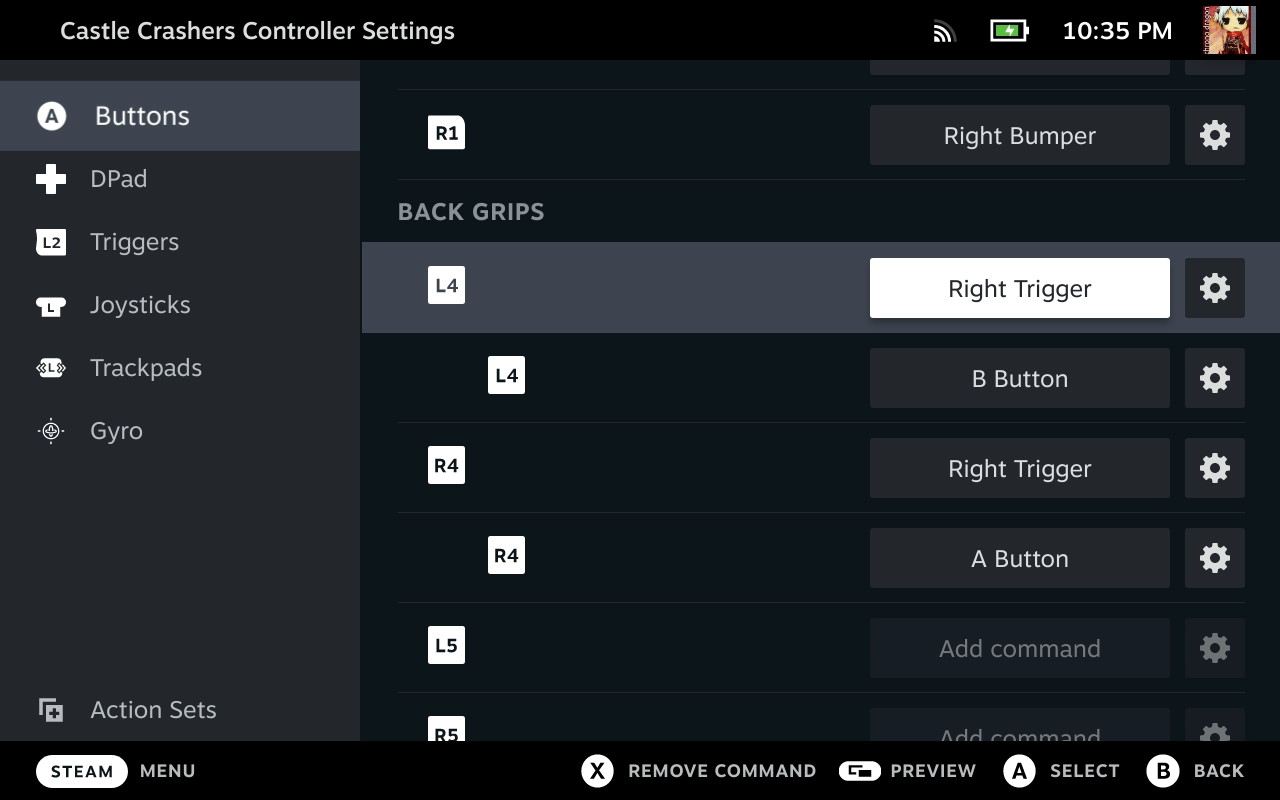The image size is (1280, 800).
Task: Click the battery status icon
Action: click(x=1009, y=31)
